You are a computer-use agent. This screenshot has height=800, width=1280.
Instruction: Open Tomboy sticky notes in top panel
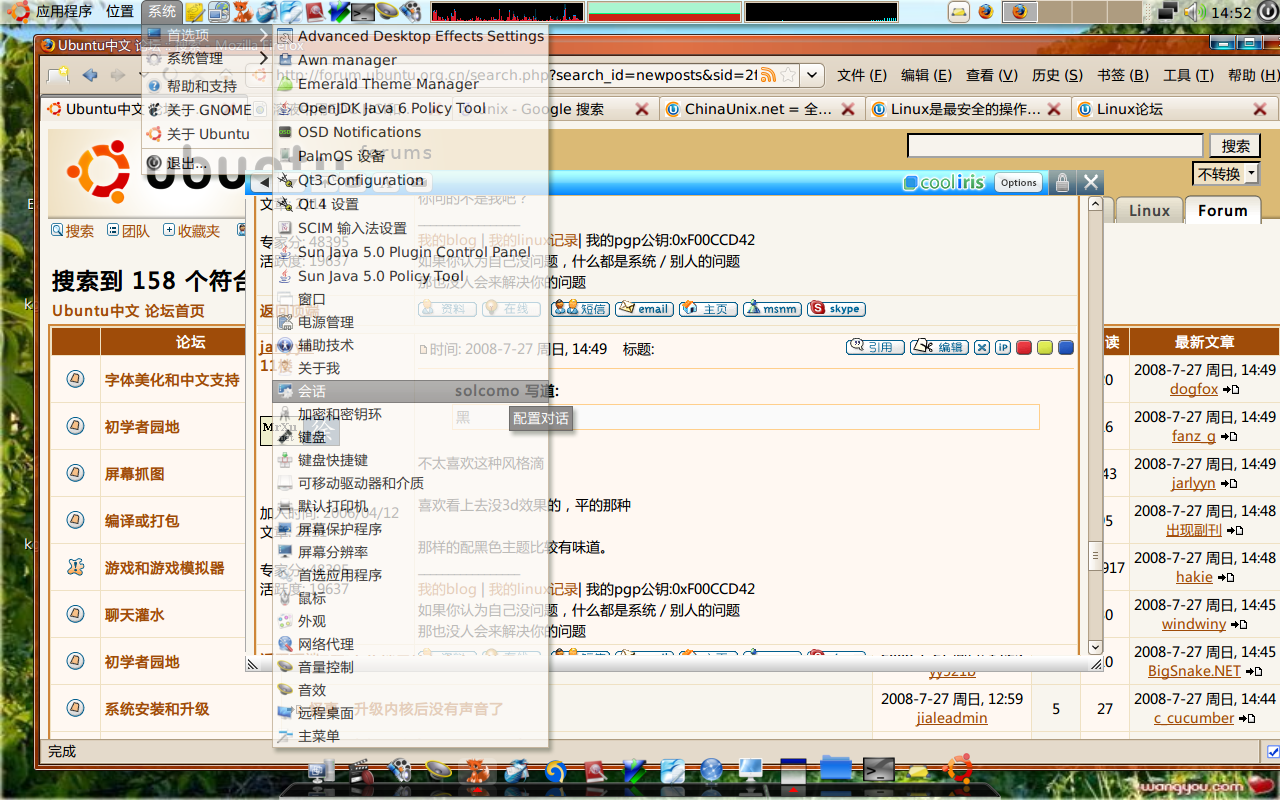(x=194, y=12)
